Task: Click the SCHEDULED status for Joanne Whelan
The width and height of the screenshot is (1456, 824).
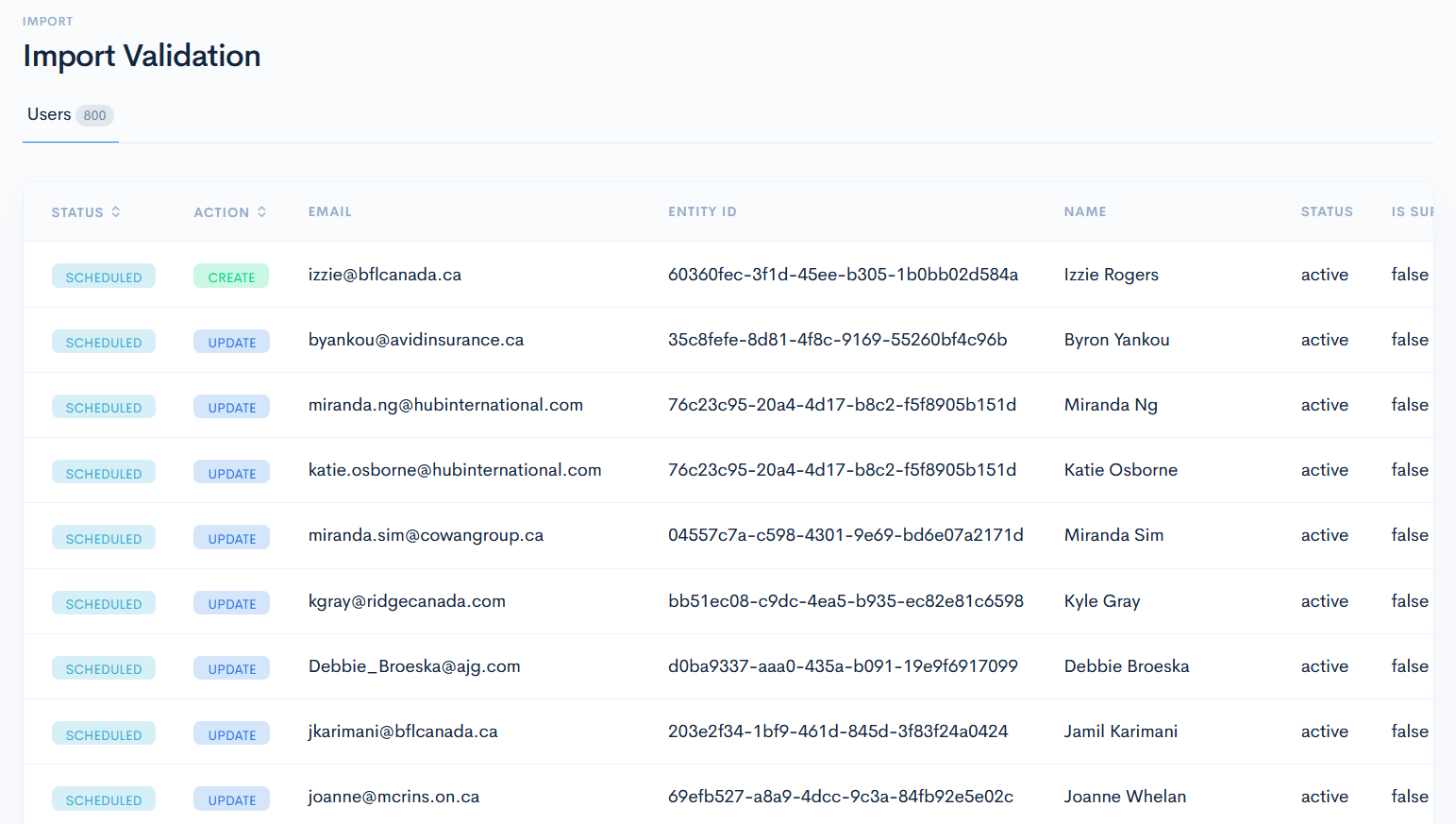Action: (x=103, y=799)
